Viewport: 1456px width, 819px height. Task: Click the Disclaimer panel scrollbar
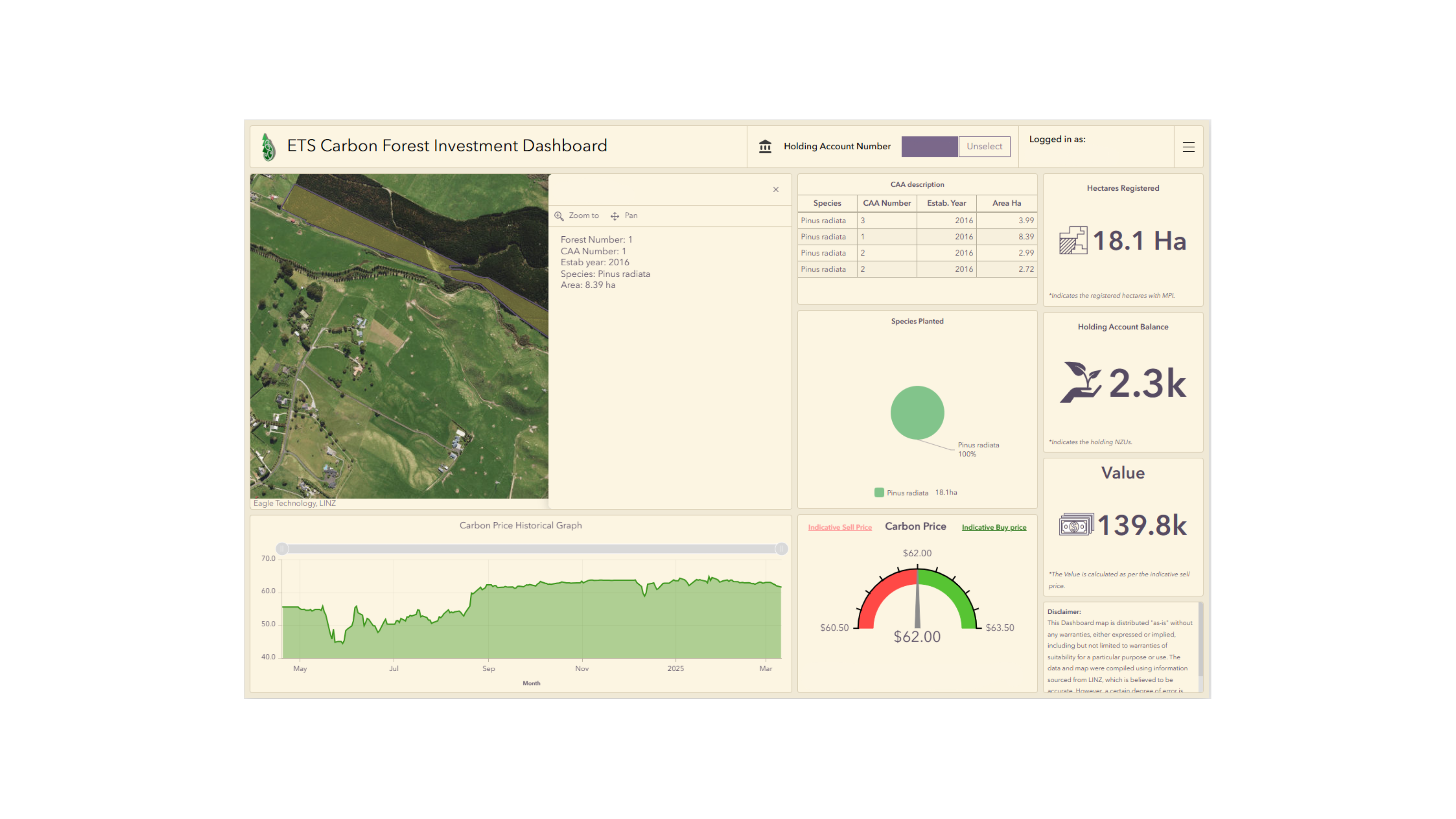pyautogui.click(x=1200, y=639)
